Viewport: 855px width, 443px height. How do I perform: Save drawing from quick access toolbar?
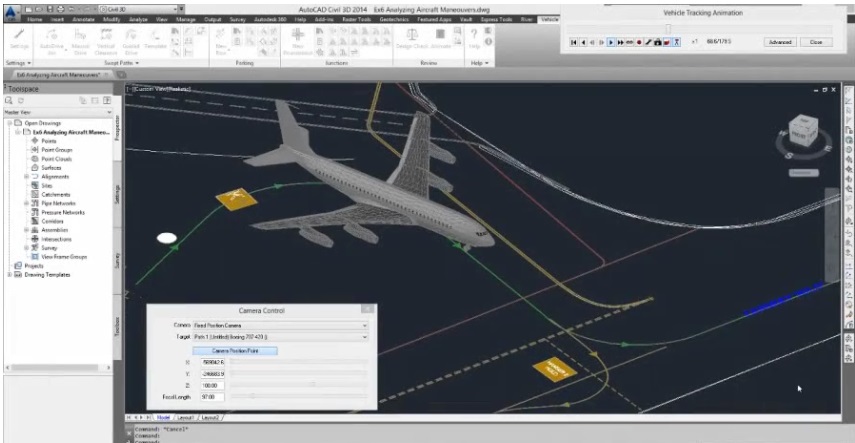[x=50, y=9]
